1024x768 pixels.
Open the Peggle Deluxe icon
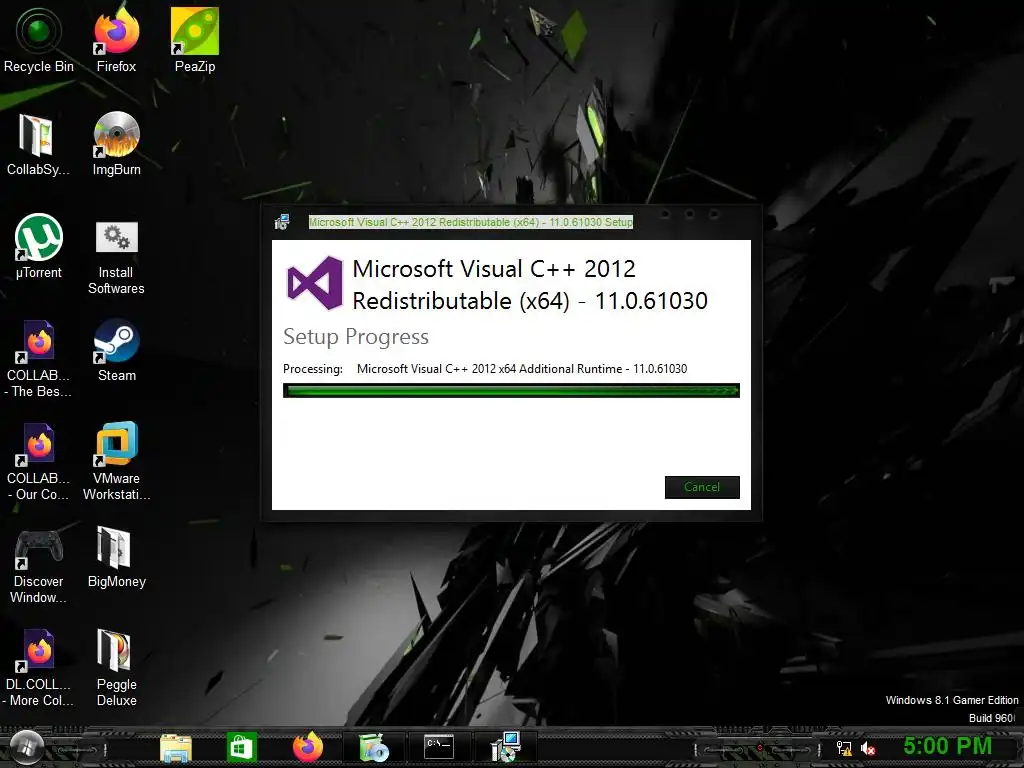pyautogui.click(x=116, y=668)
